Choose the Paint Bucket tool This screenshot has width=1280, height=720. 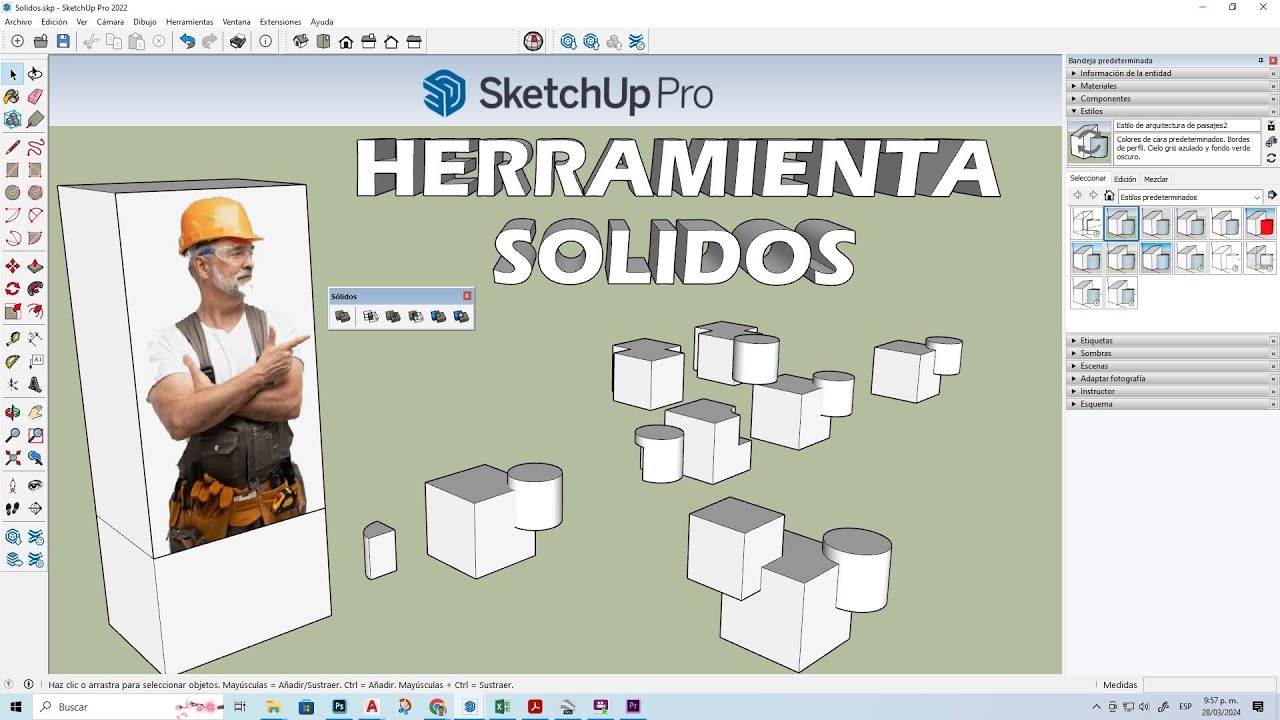click(x=13, y=97)
